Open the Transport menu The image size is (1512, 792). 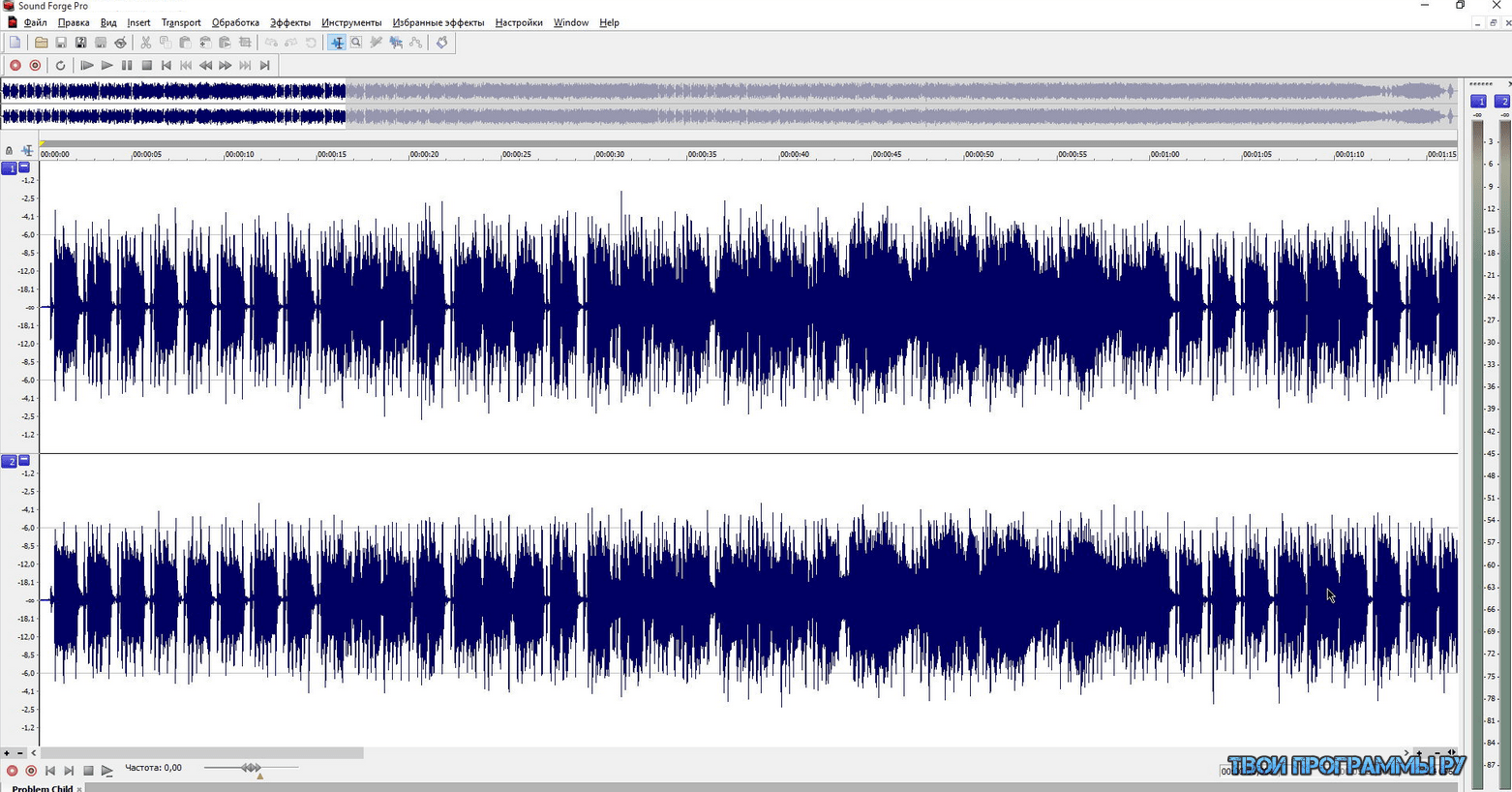point(181,22)
